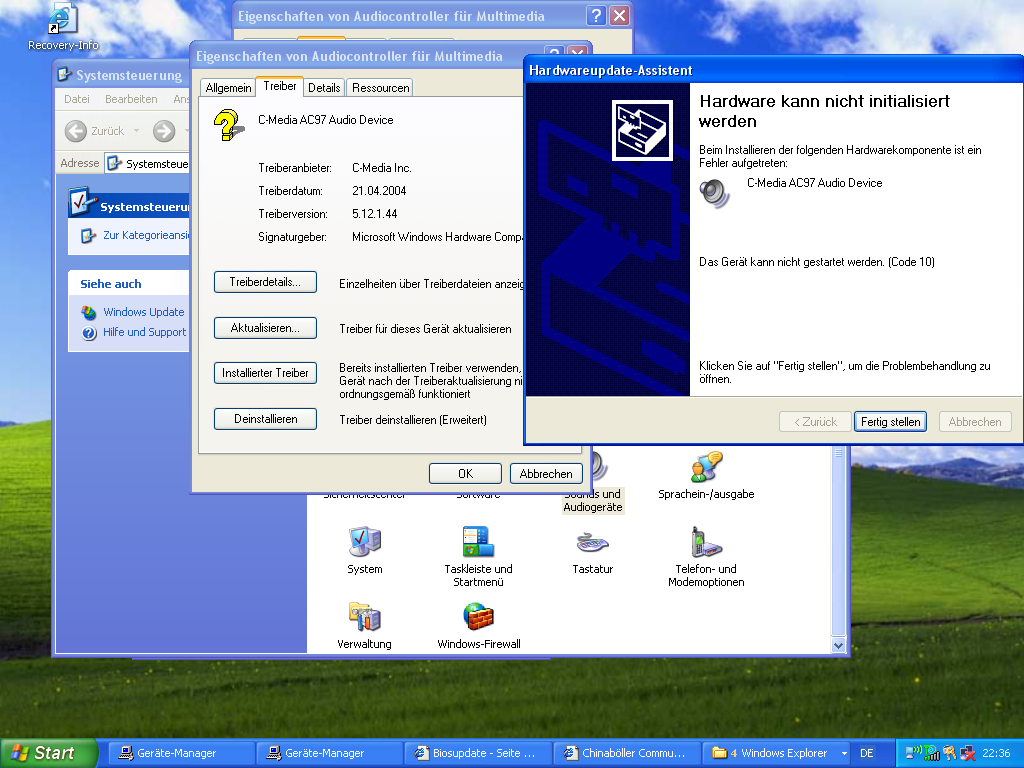Open the Datei menu
The width and height of the screenshot is (1024, 768).
[x=77, y=99]
